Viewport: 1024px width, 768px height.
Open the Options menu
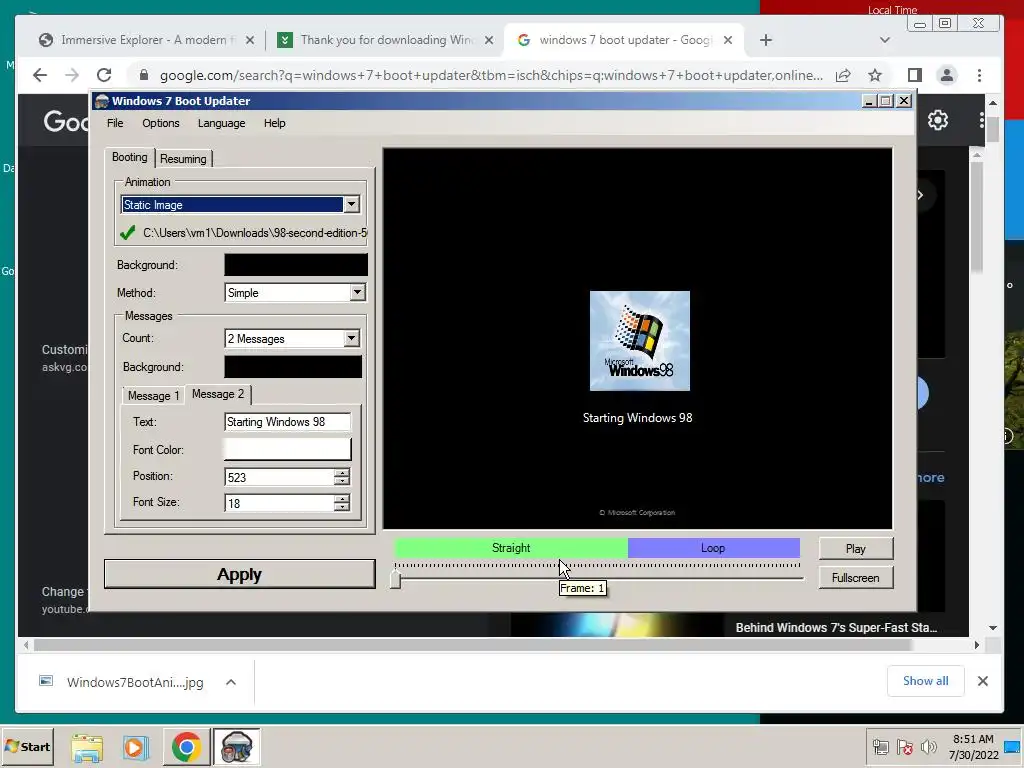click(161, 123)
